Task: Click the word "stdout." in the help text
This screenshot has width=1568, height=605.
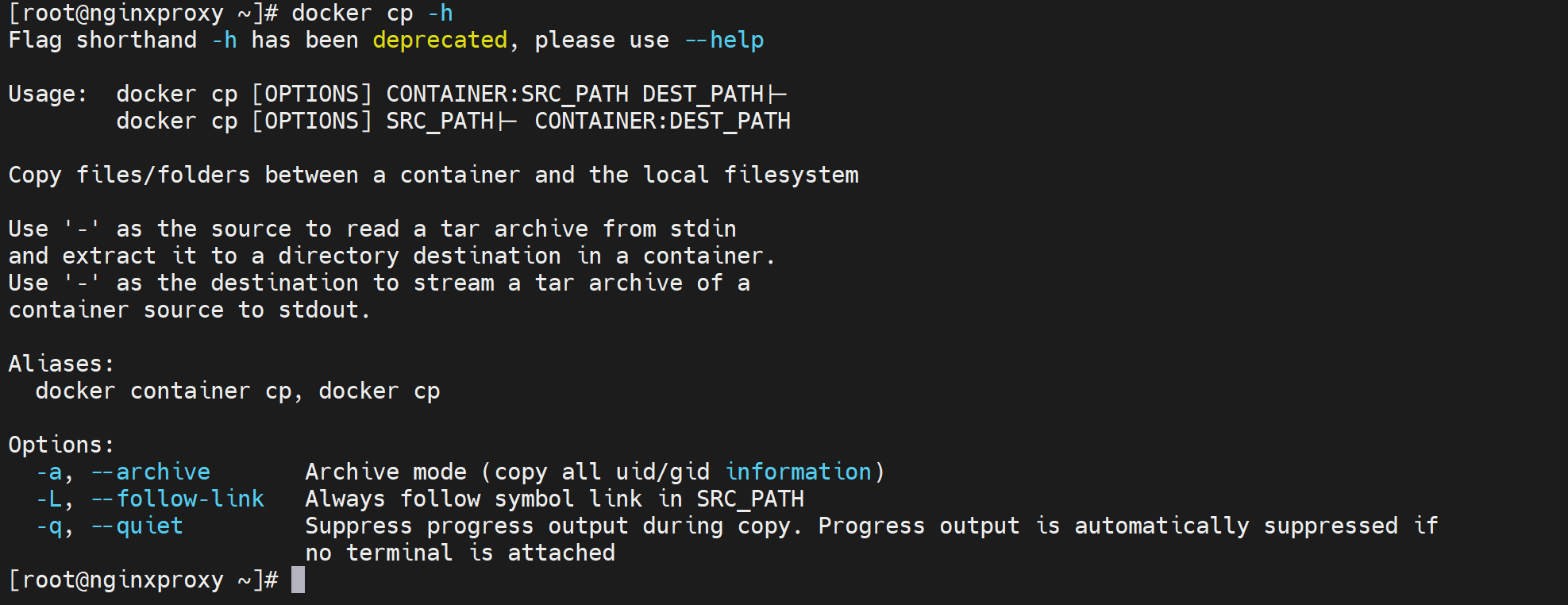Action: [324, 310]
